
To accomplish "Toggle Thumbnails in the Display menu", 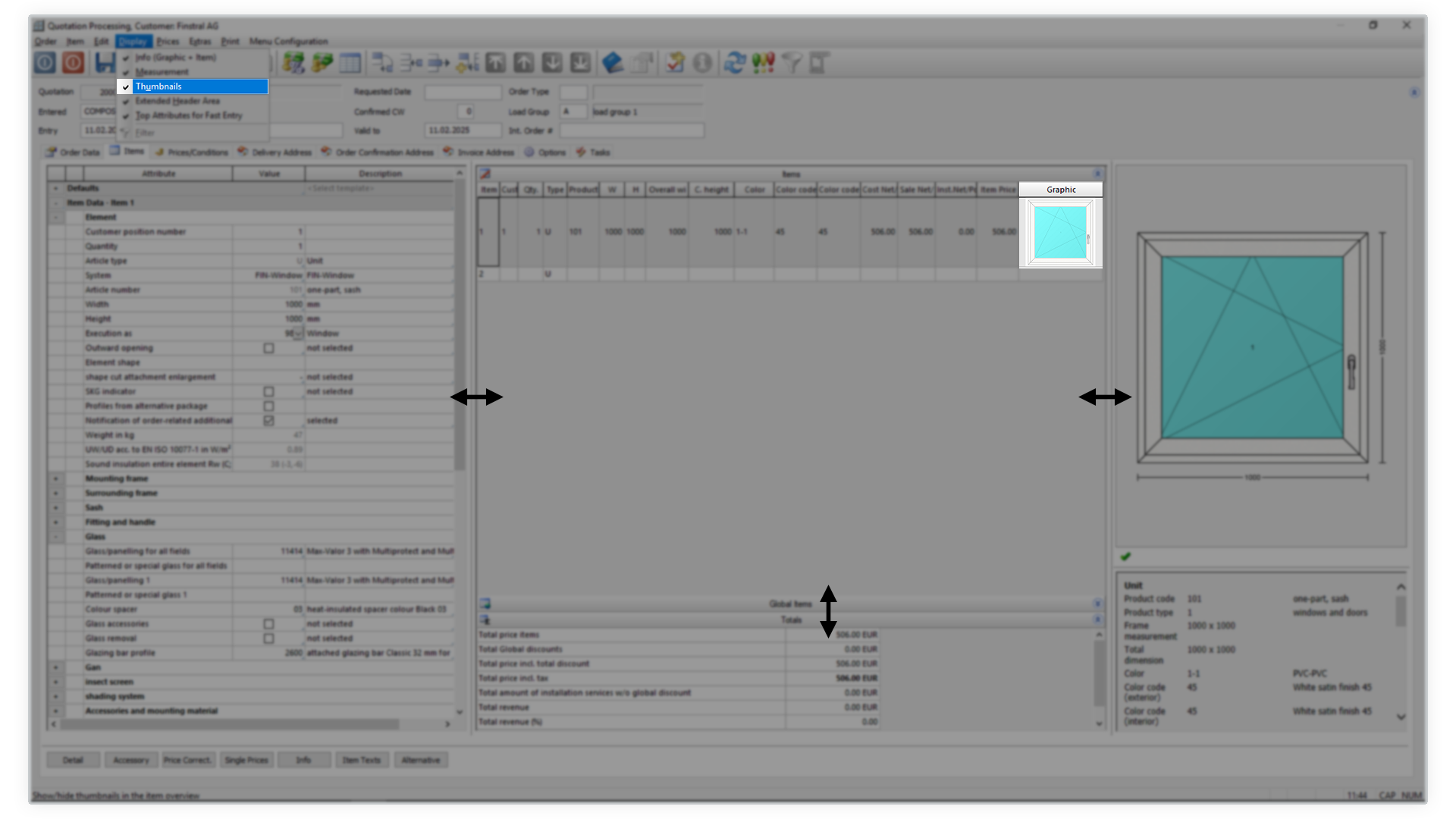I will (193, 86).
